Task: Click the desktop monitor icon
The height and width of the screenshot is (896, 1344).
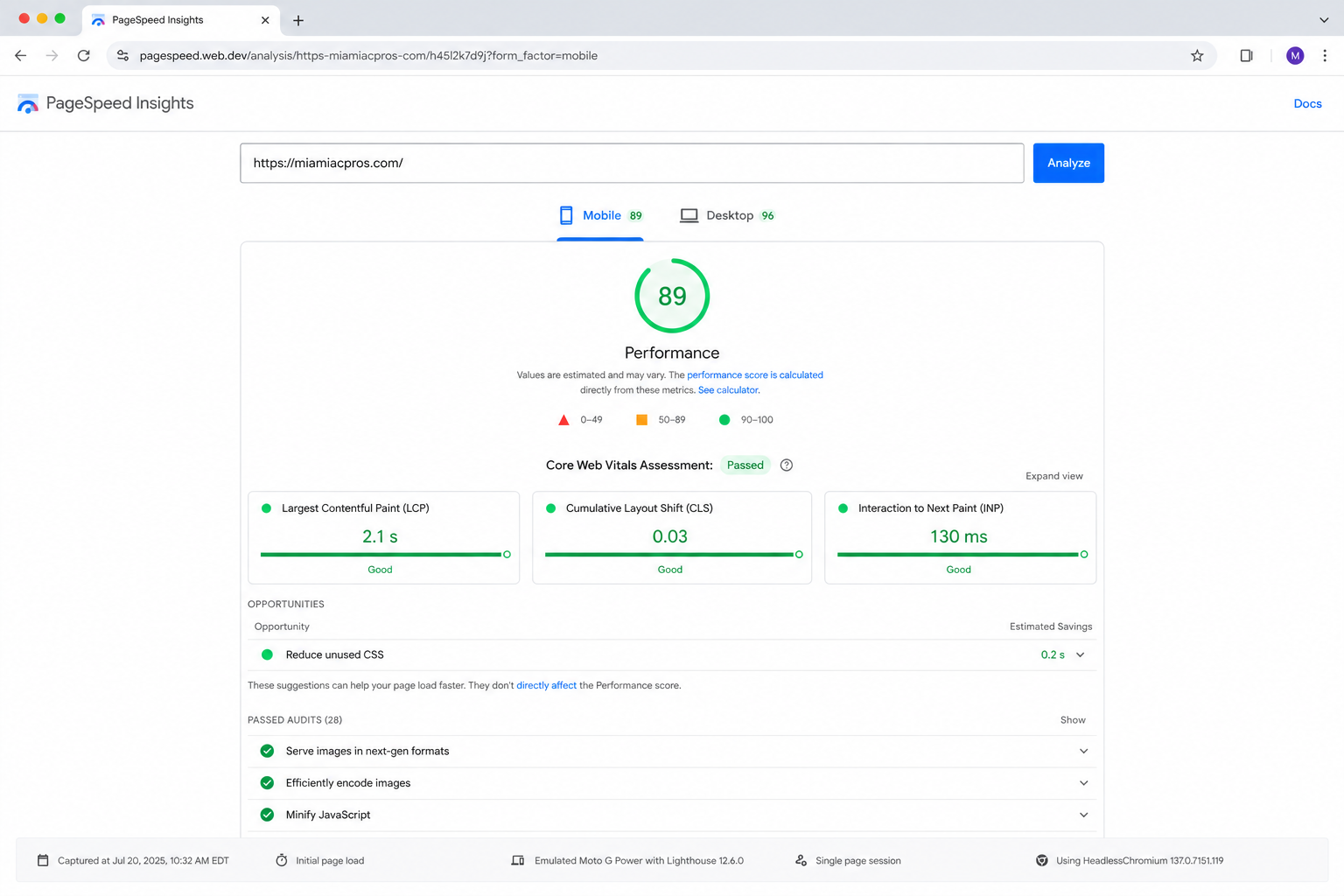Action: 689,215
